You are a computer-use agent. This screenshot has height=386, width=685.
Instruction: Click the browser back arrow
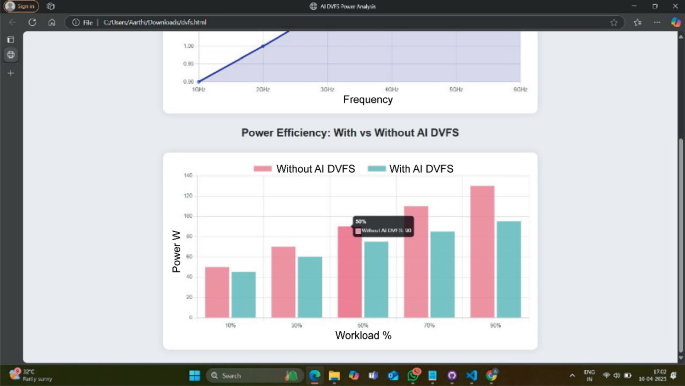pyautogui.click(x=13, y=22)
